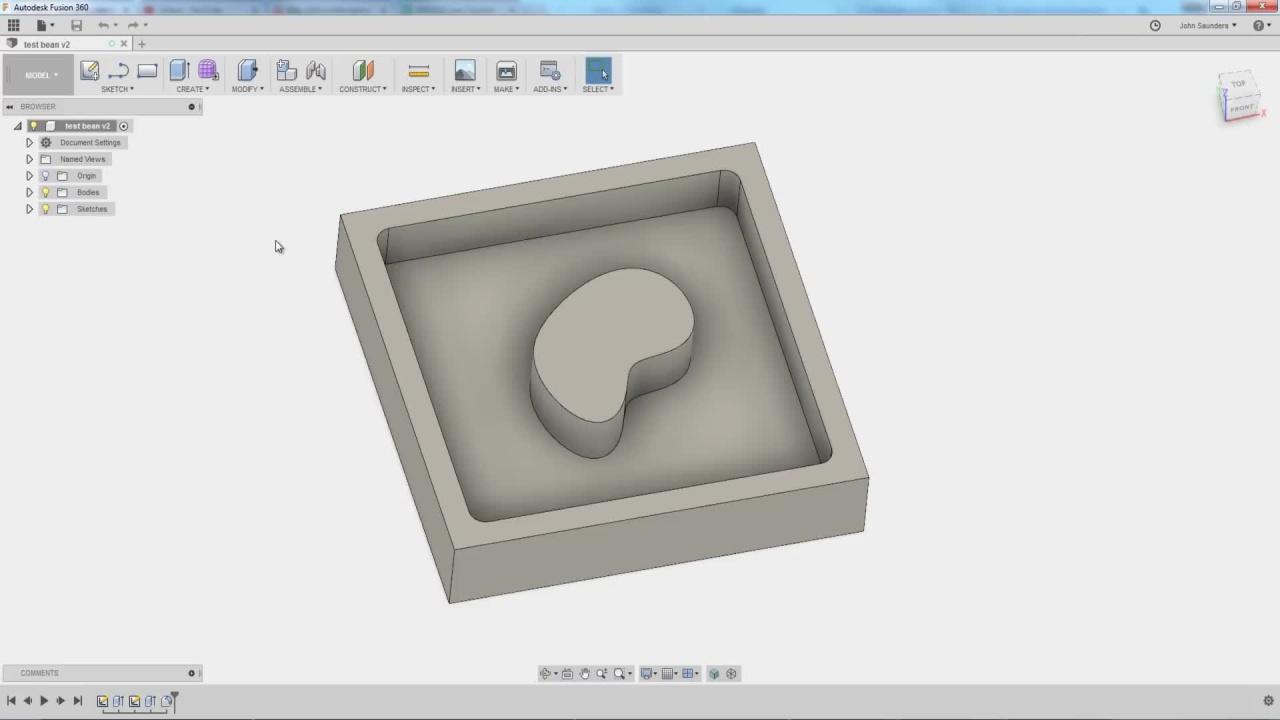Activate the Select tool icon
The image size is (1280, 720).
point(598,70)
